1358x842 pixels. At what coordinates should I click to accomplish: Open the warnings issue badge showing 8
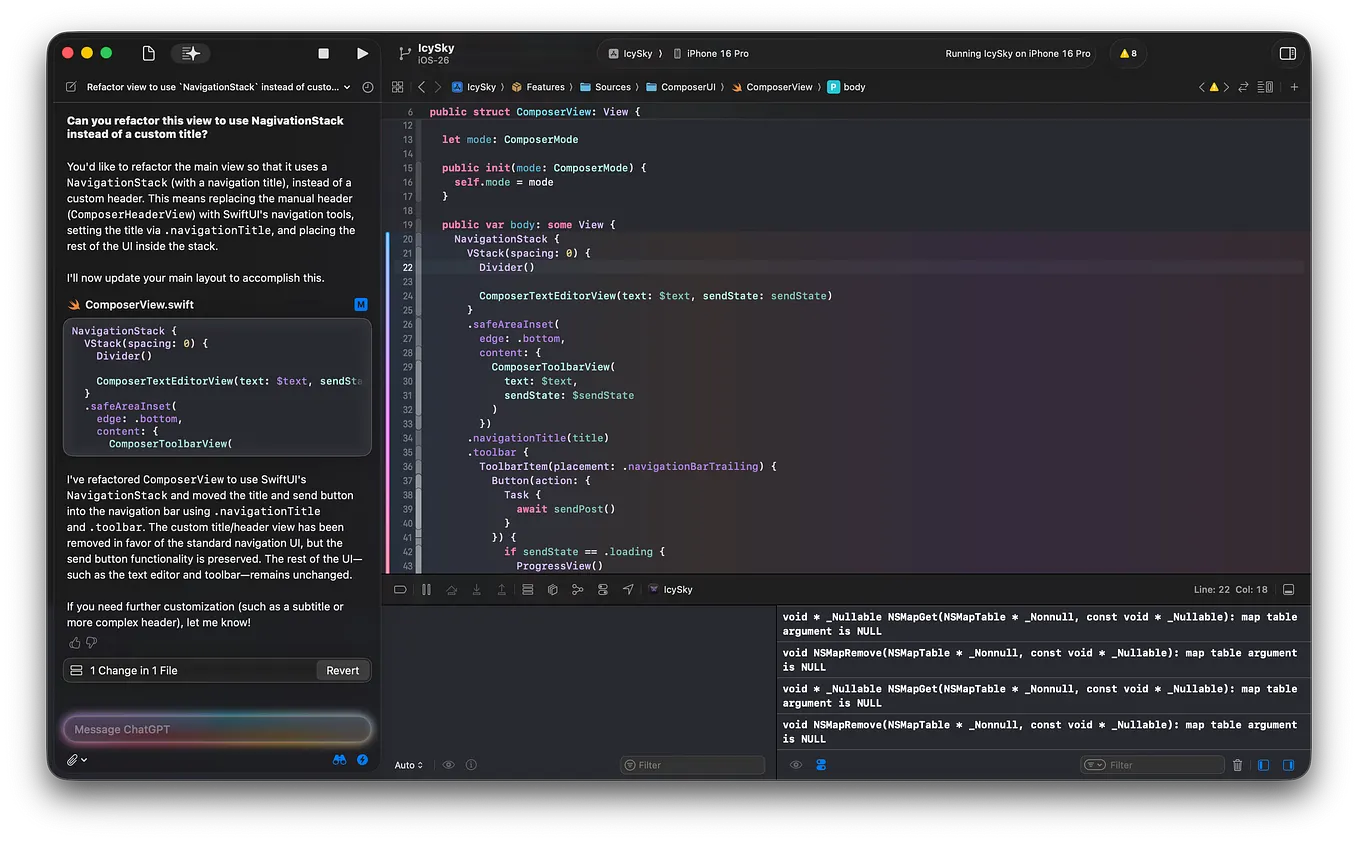click(1128, 53)
